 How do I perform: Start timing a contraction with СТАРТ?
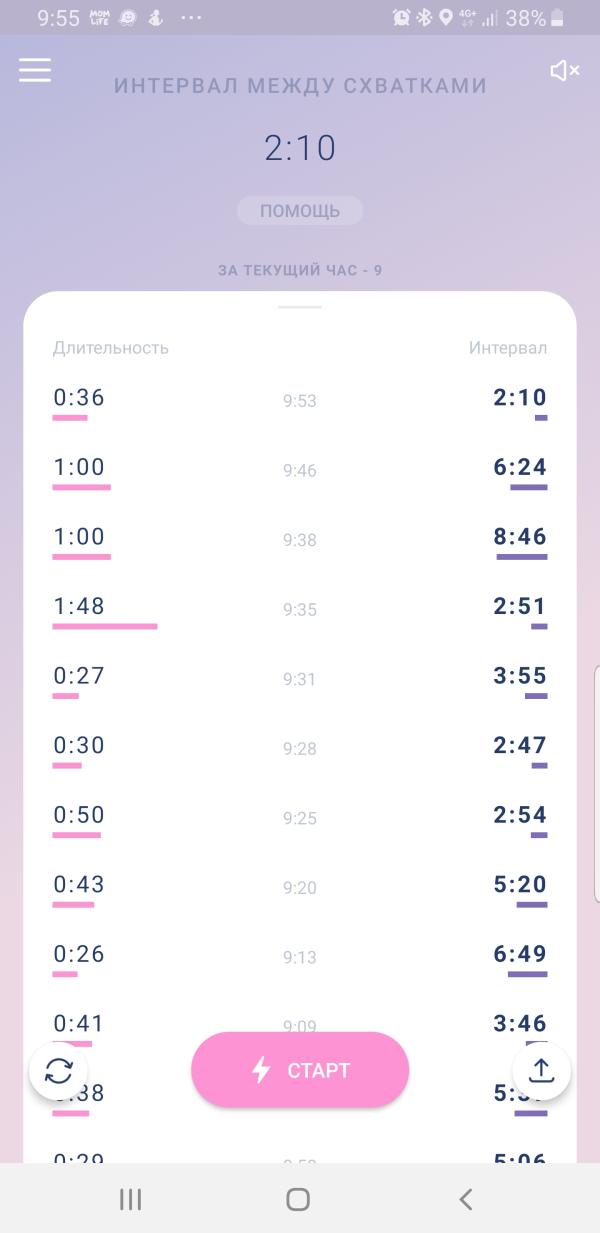click(x=300, y=1070)
